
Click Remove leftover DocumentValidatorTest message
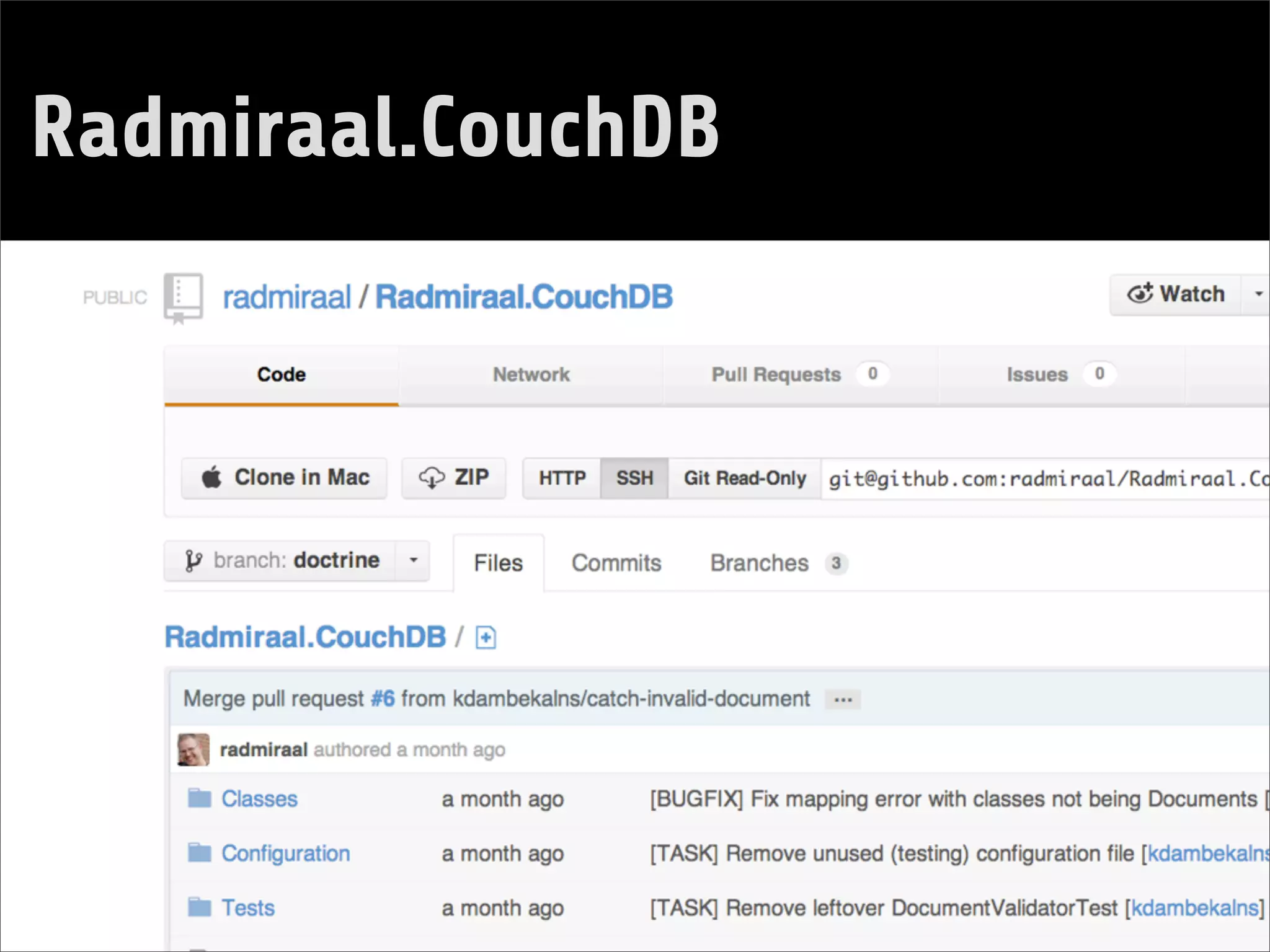[x=884, y=908]
